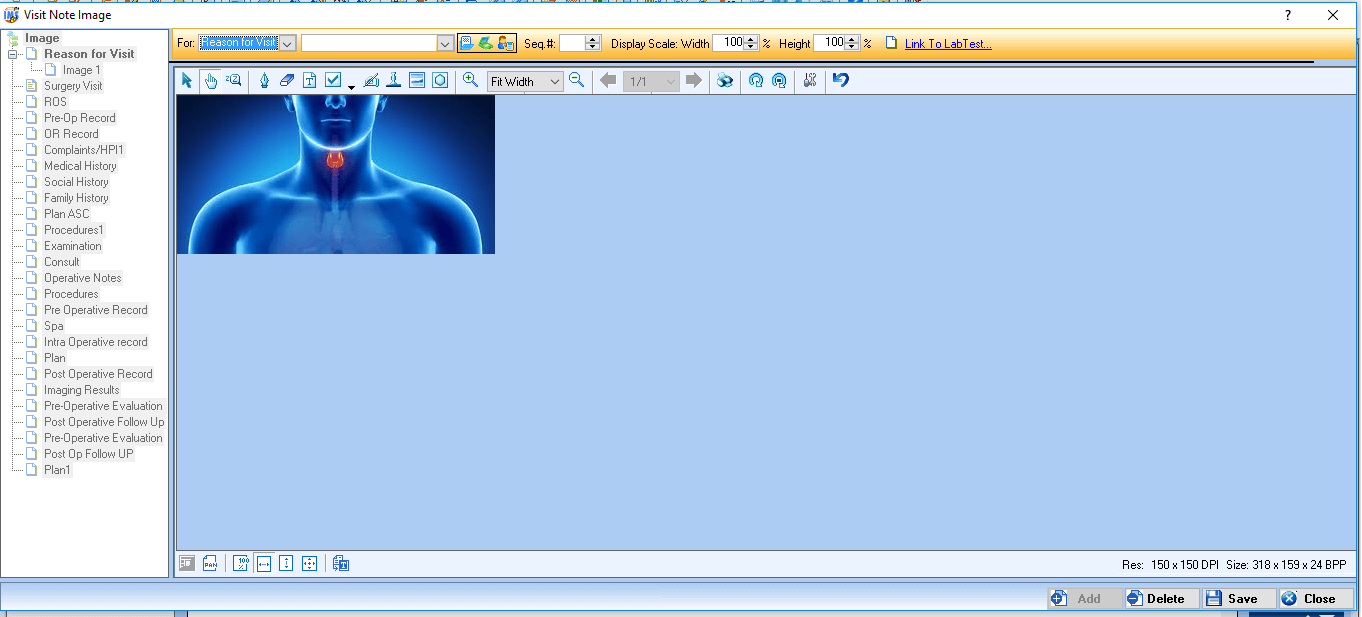Image resolution: width=1362 pixels, height=617 pixels.
Task: Click the undo arrow icon
Action: click(841, 81)
